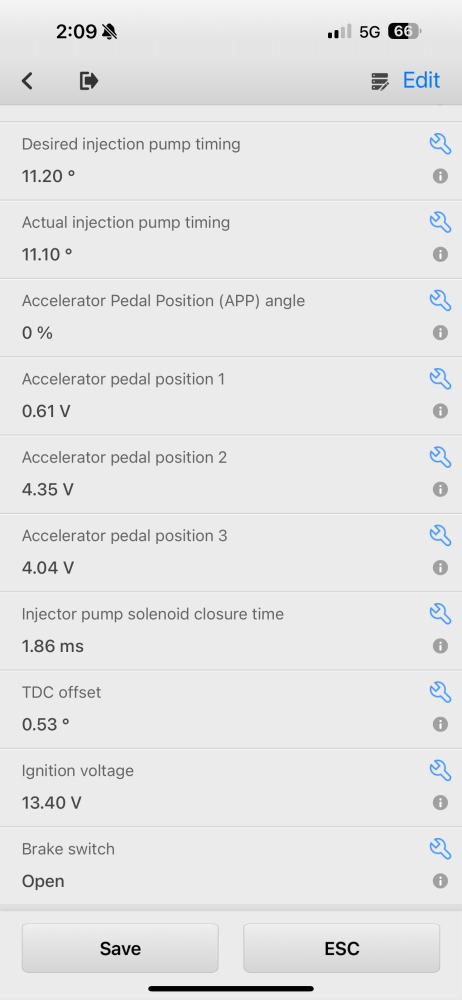
Task: Select the Ignition voltage 13.40 V row
Action: click(231, 787)
